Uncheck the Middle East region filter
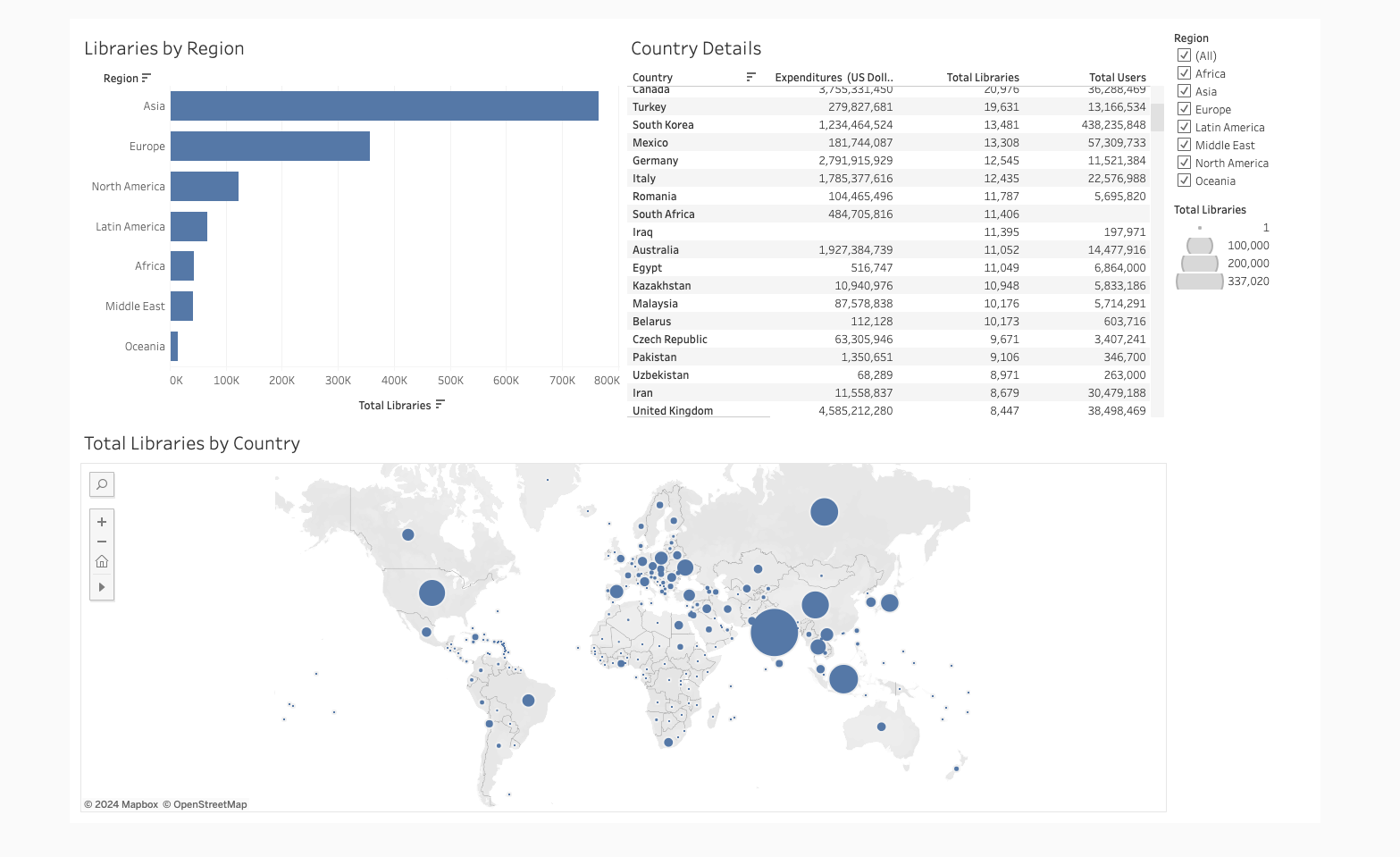The width and height of the screenshot is (1400, 857). coord(1184,145)
